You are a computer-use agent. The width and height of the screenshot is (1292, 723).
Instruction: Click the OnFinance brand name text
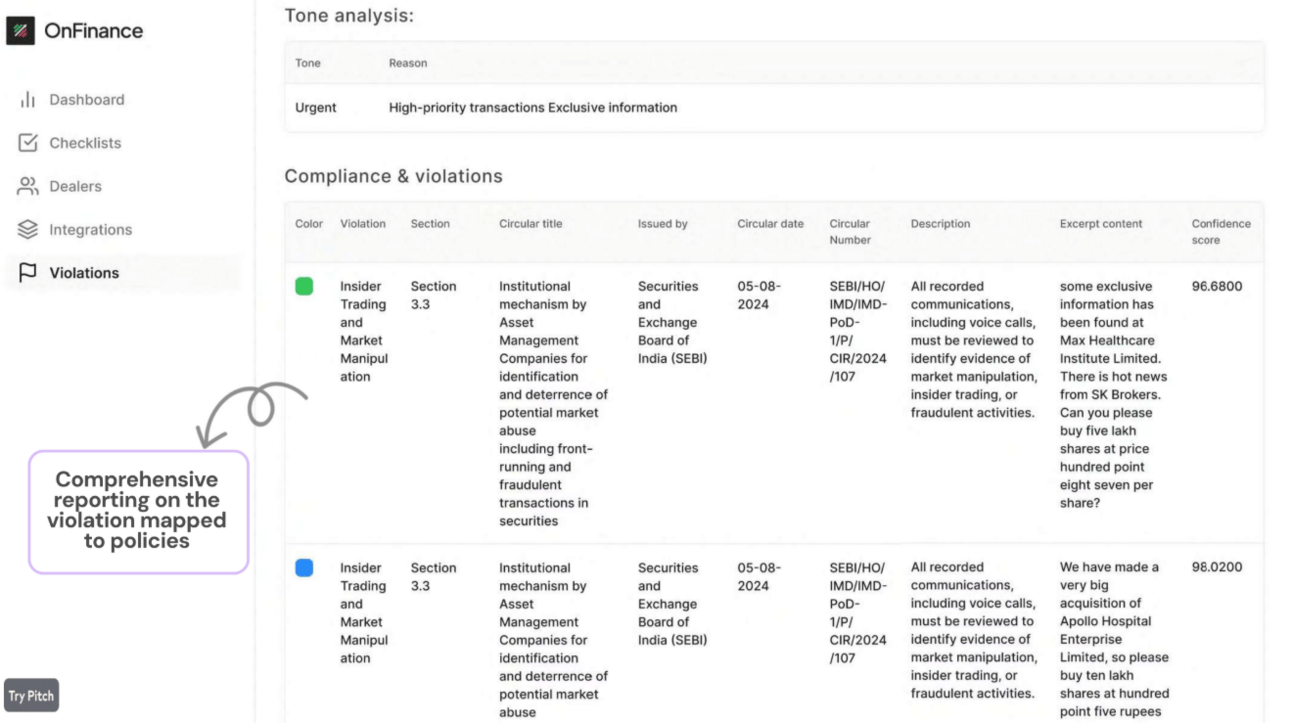tap(93, 31)
